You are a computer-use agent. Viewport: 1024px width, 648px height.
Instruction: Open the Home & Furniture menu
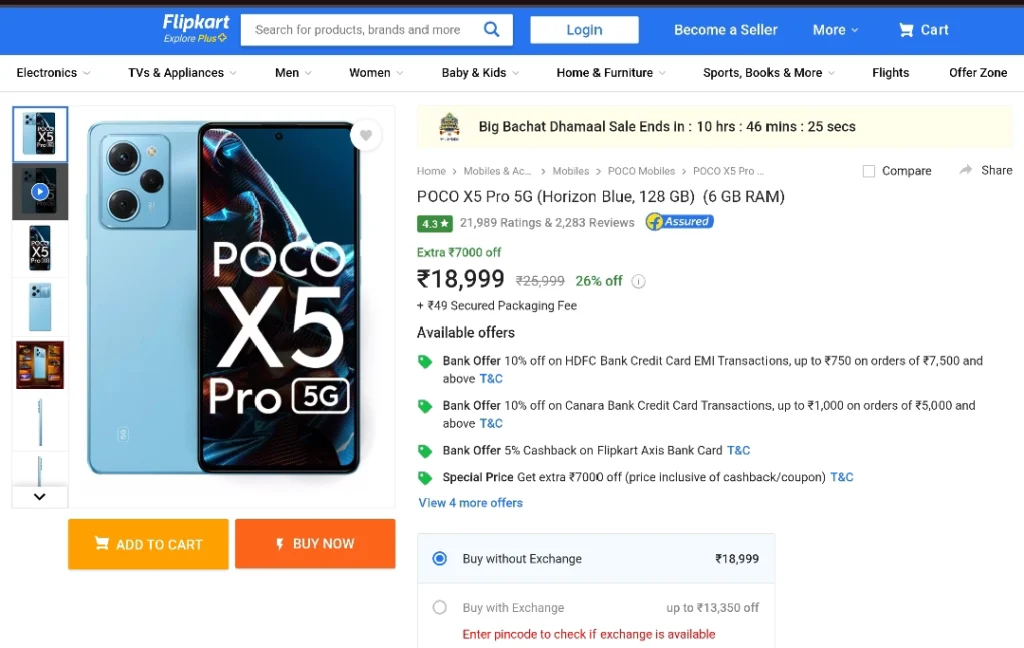click(611, 73)
